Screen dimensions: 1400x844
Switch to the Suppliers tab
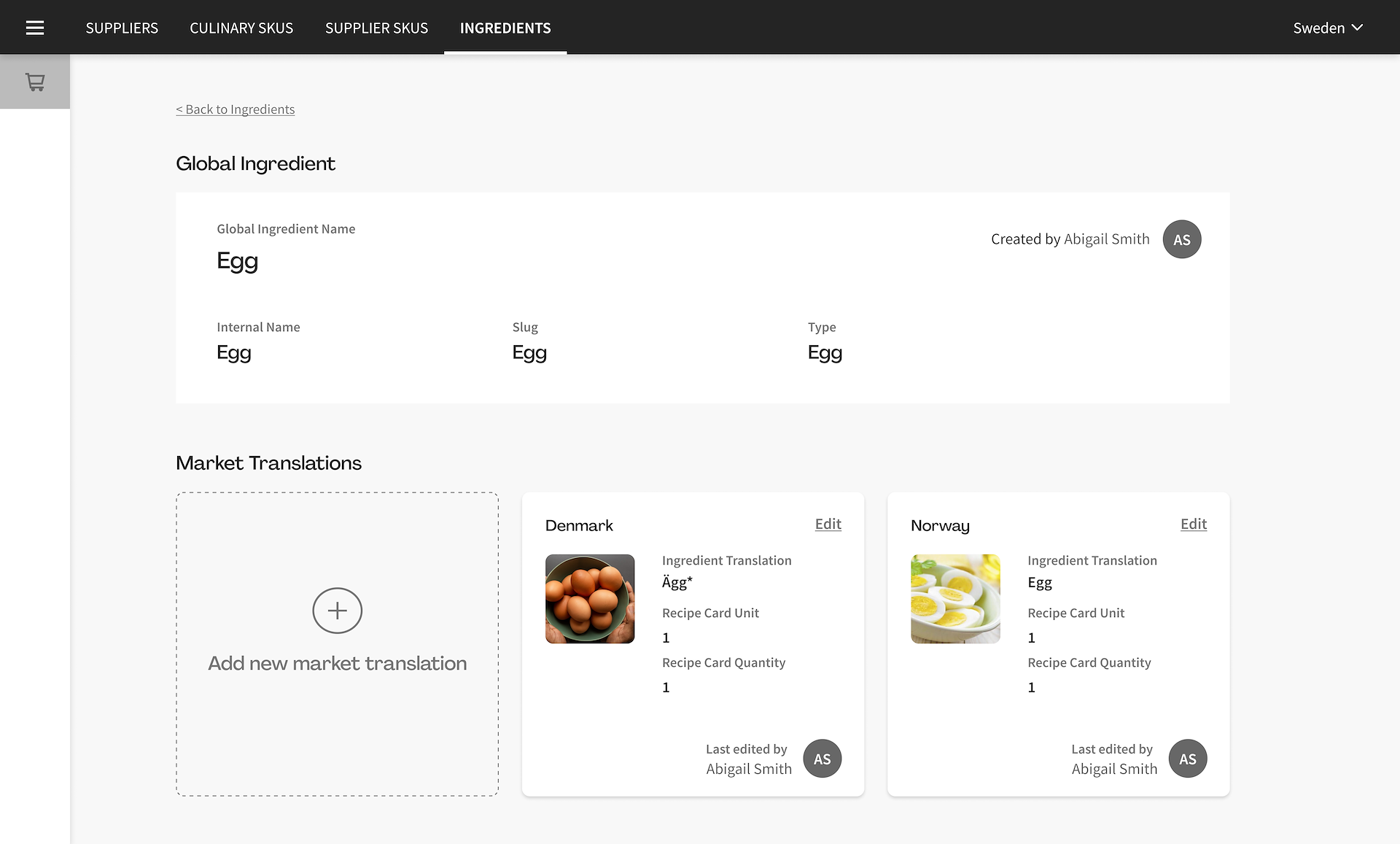click(x=122, y=28)
